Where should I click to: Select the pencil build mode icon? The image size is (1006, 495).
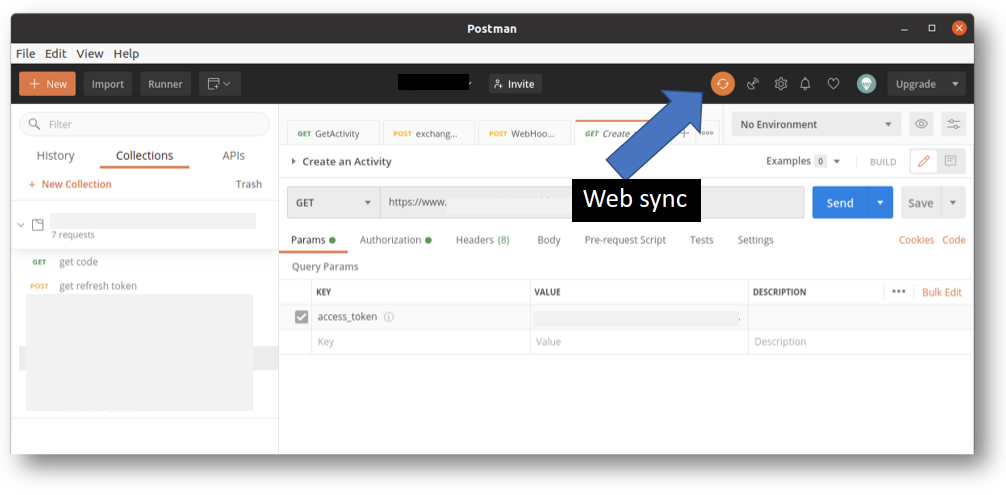923,162
